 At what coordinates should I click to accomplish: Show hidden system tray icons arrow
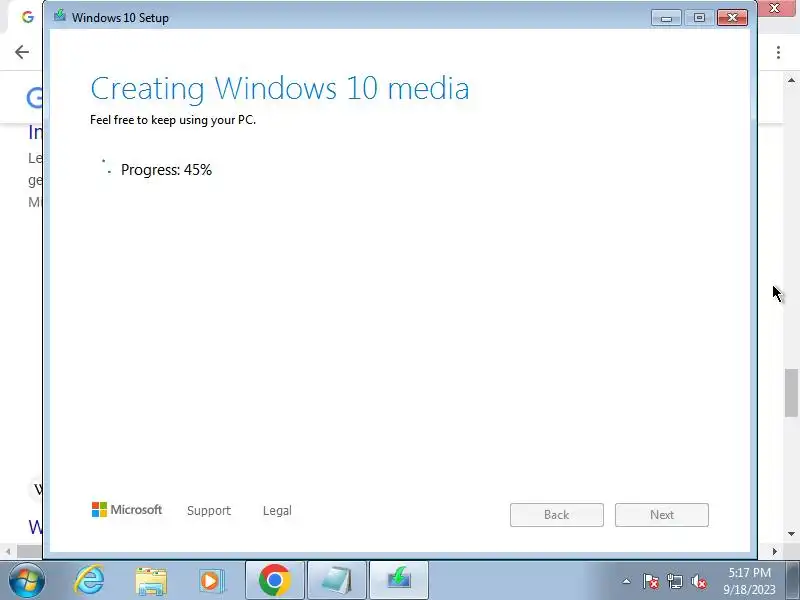(x=627, y=581)
